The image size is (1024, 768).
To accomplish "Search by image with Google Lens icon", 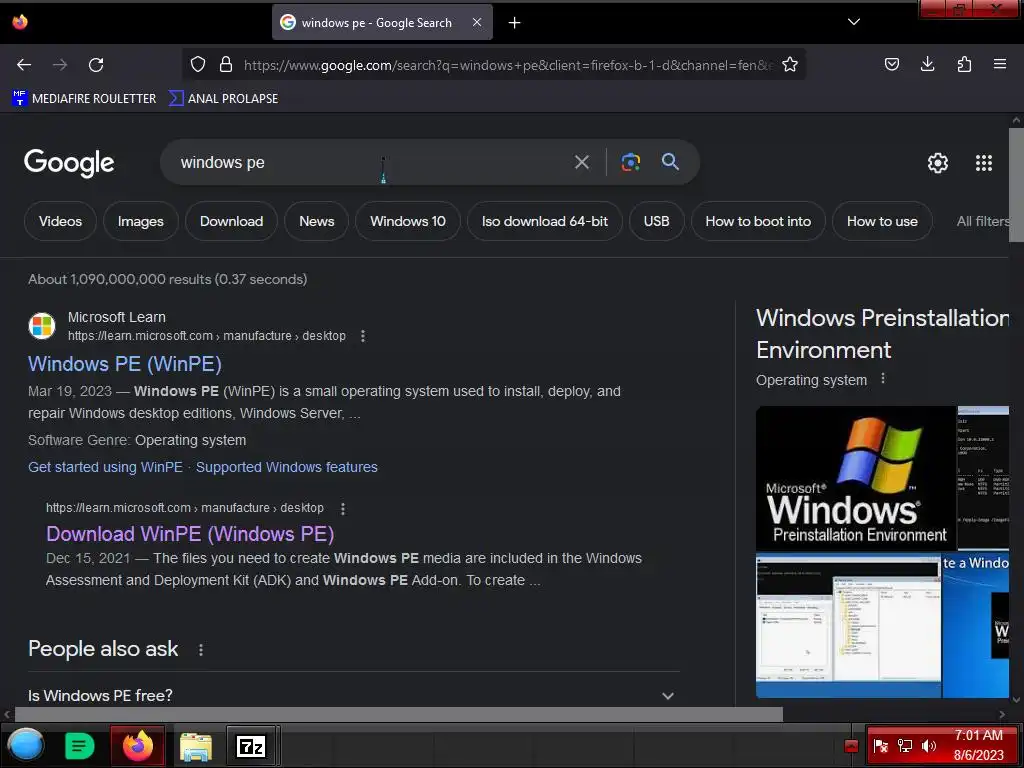I will pyautogui.click(x=630, y=162).
